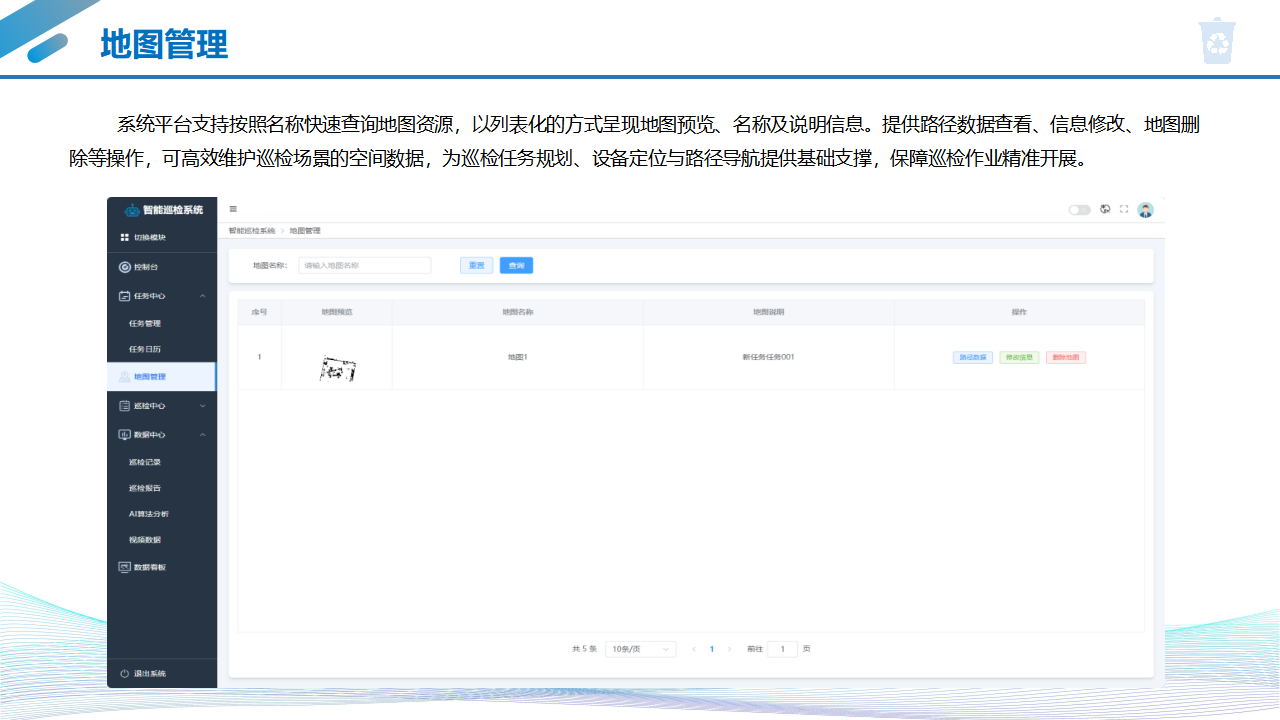Click the 任务中心 calendar icon
The image size is (1280, 720).
pos(125,296)
